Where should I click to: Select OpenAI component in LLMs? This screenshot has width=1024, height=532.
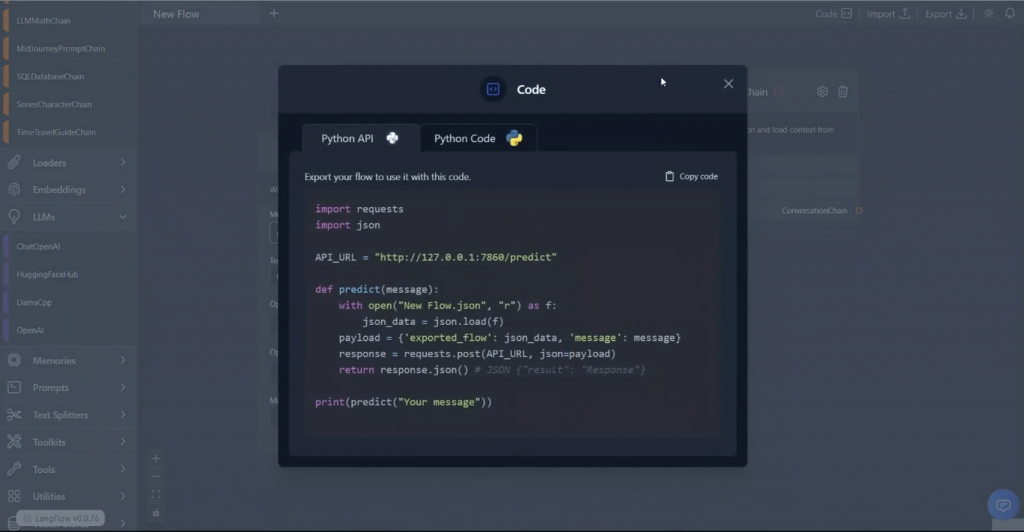click(x=30, y=330)
